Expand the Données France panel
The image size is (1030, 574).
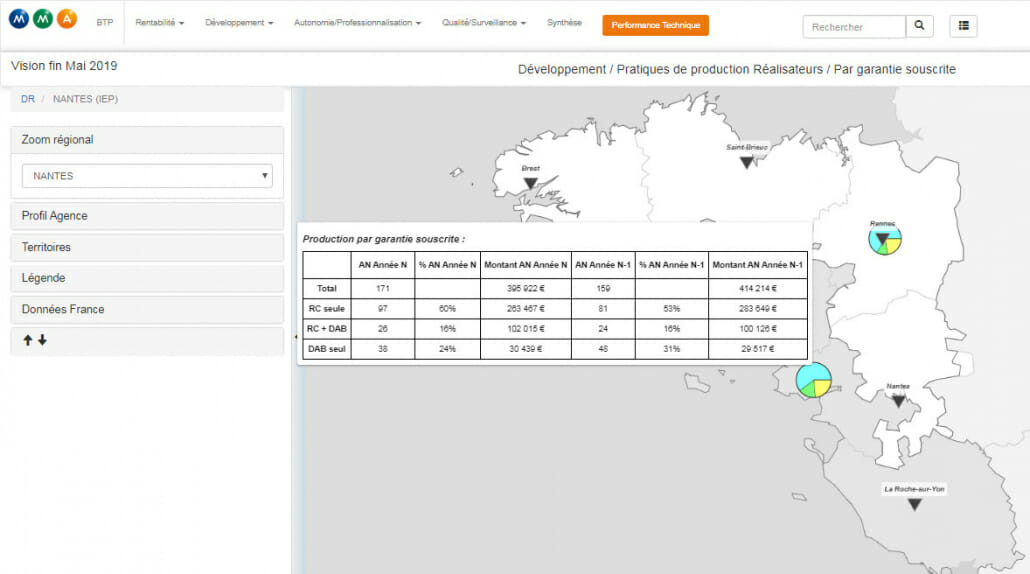(x=147, y=309)
